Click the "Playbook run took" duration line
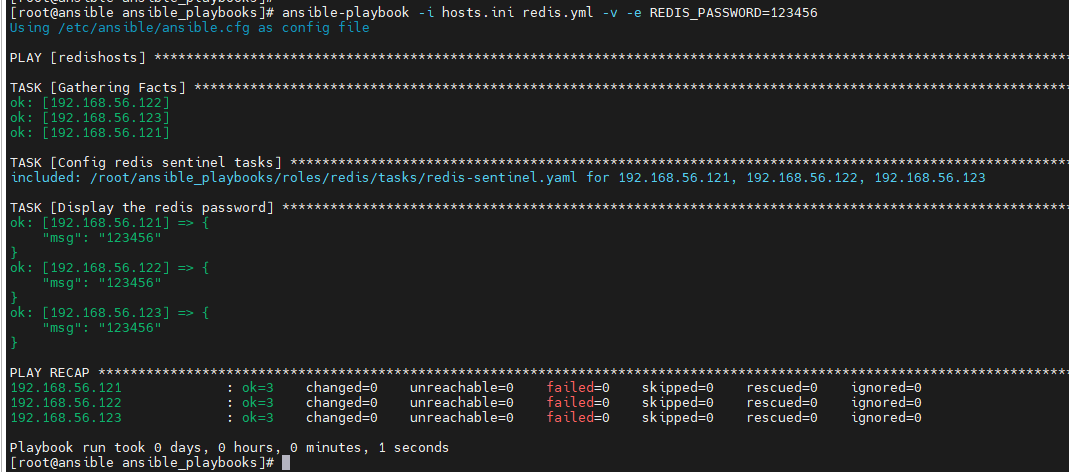The width and height of the screenshot is (1069, 472). tap(229, 448)
